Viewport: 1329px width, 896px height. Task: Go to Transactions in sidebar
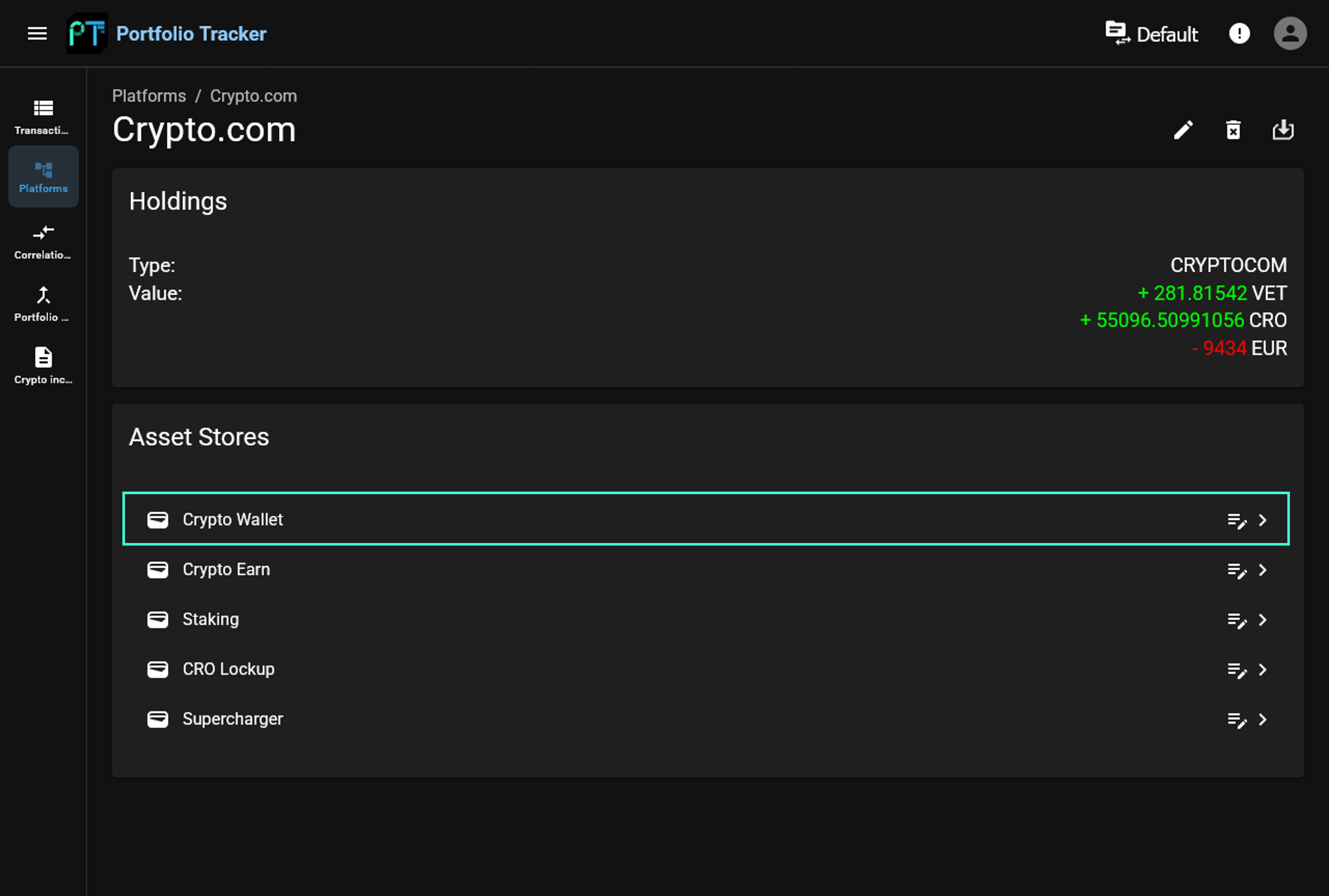[43, 118]
